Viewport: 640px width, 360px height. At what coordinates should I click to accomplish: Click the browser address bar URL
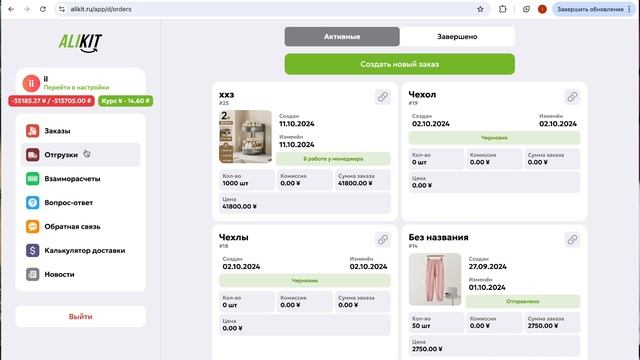point(101,9)
